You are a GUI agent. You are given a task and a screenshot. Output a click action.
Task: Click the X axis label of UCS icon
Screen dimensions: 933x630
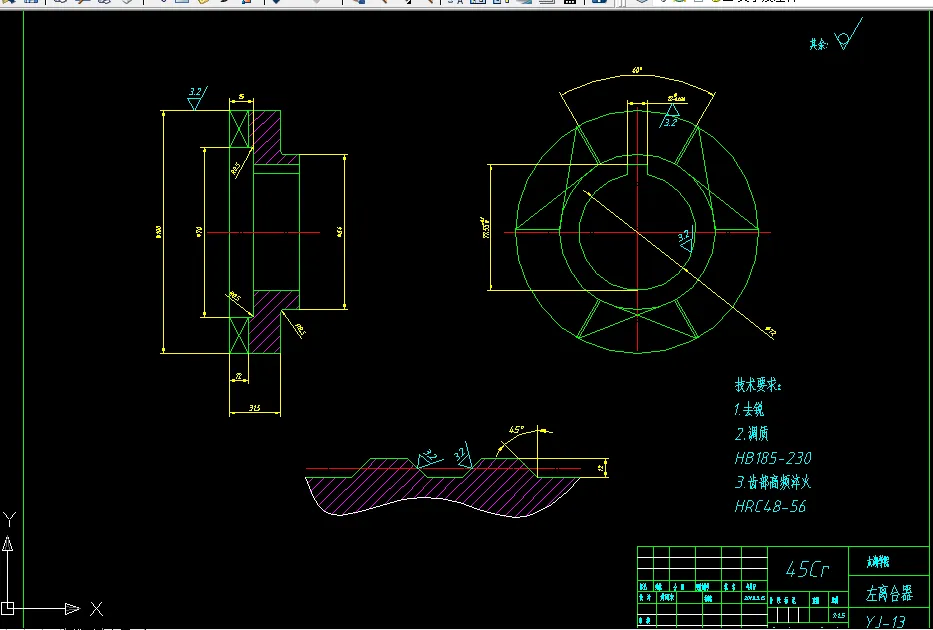click(96, 609)
